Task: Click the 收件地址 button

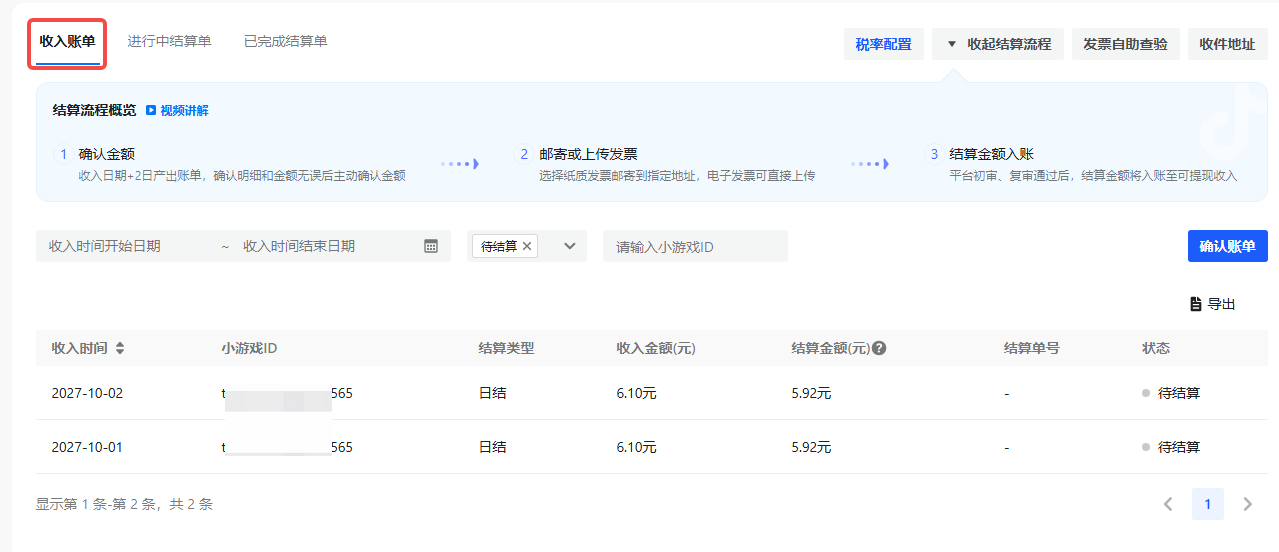Action: [1227, 44]
